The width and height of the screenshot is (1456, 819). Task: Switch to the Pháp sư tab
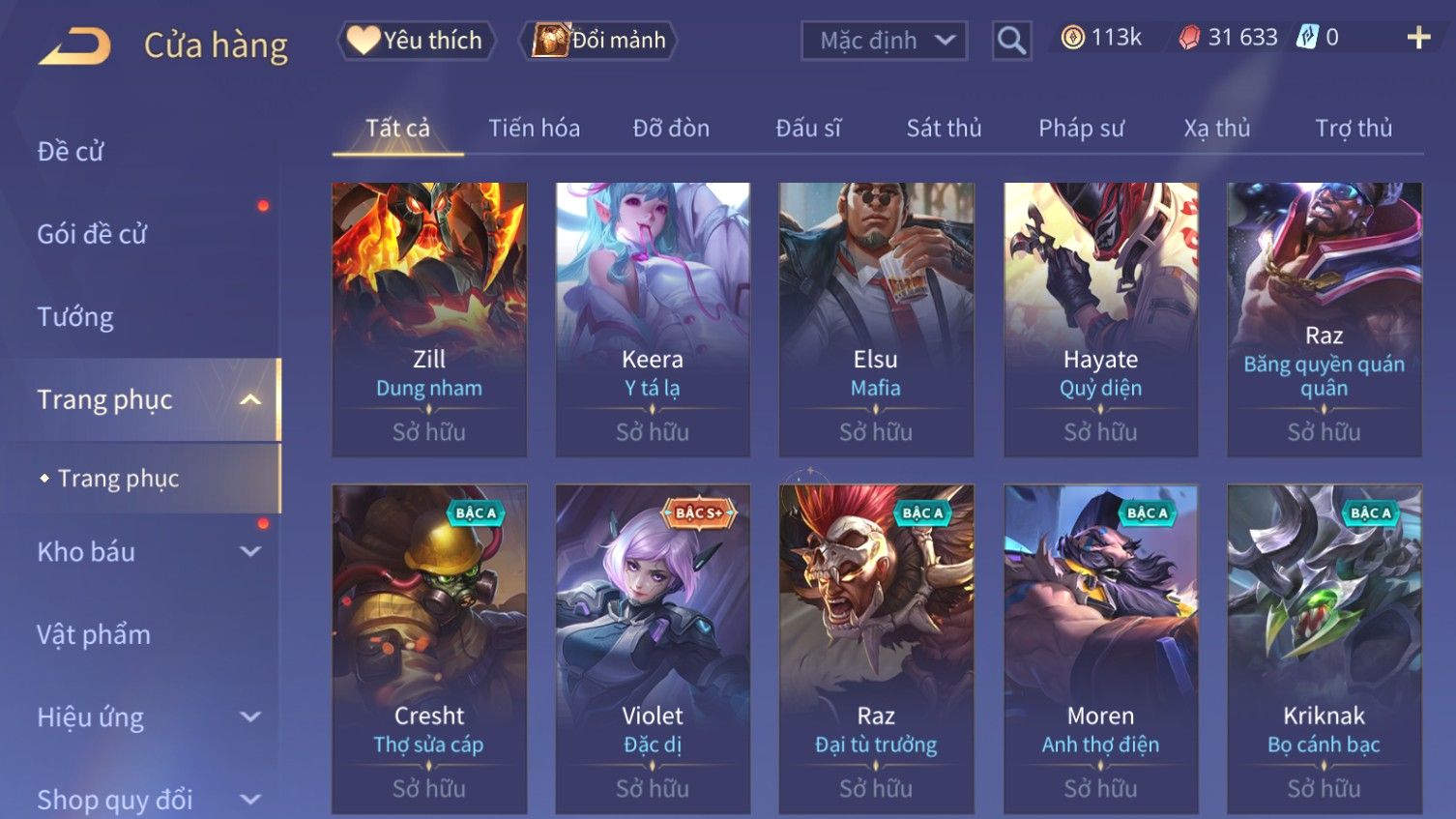[x=1081, y=128]
